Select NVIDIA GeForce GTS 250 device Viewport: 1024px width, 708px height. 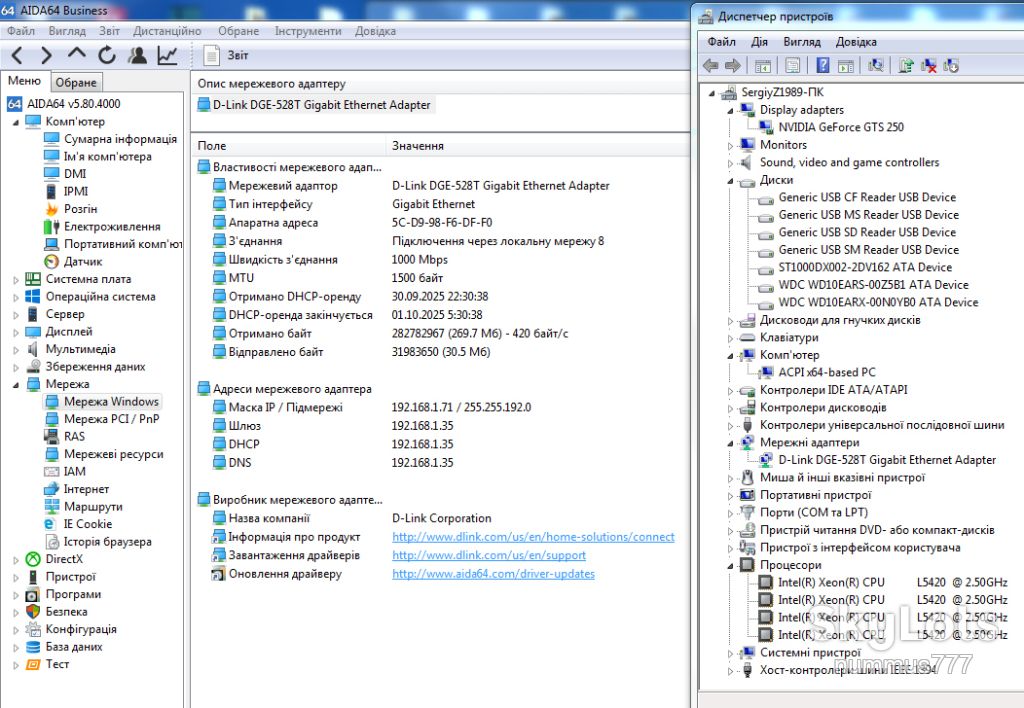coord(840,127)
